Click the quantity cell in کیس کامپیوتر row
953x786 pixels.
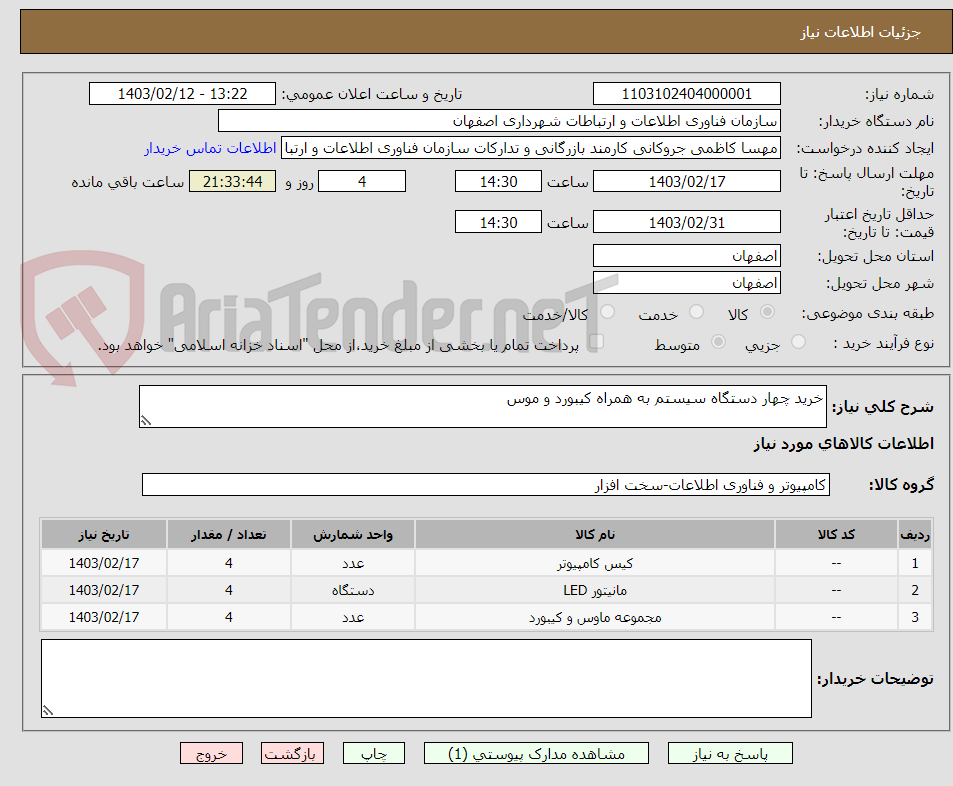coord(229,564)
